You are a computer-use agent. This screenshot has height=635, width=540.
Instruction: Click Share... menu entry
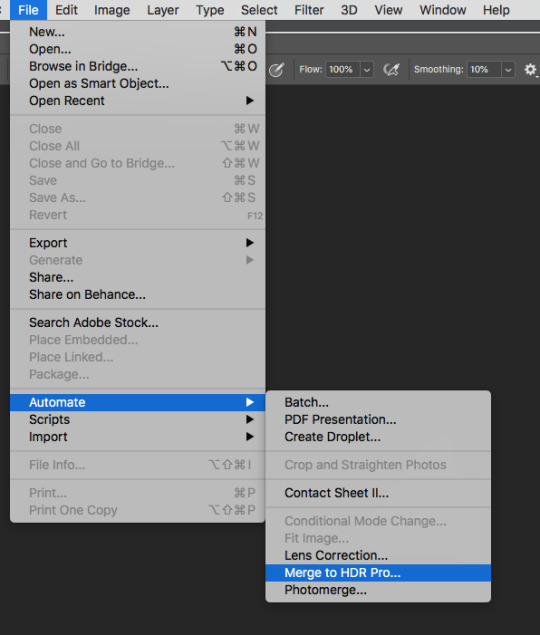point(138,277)
